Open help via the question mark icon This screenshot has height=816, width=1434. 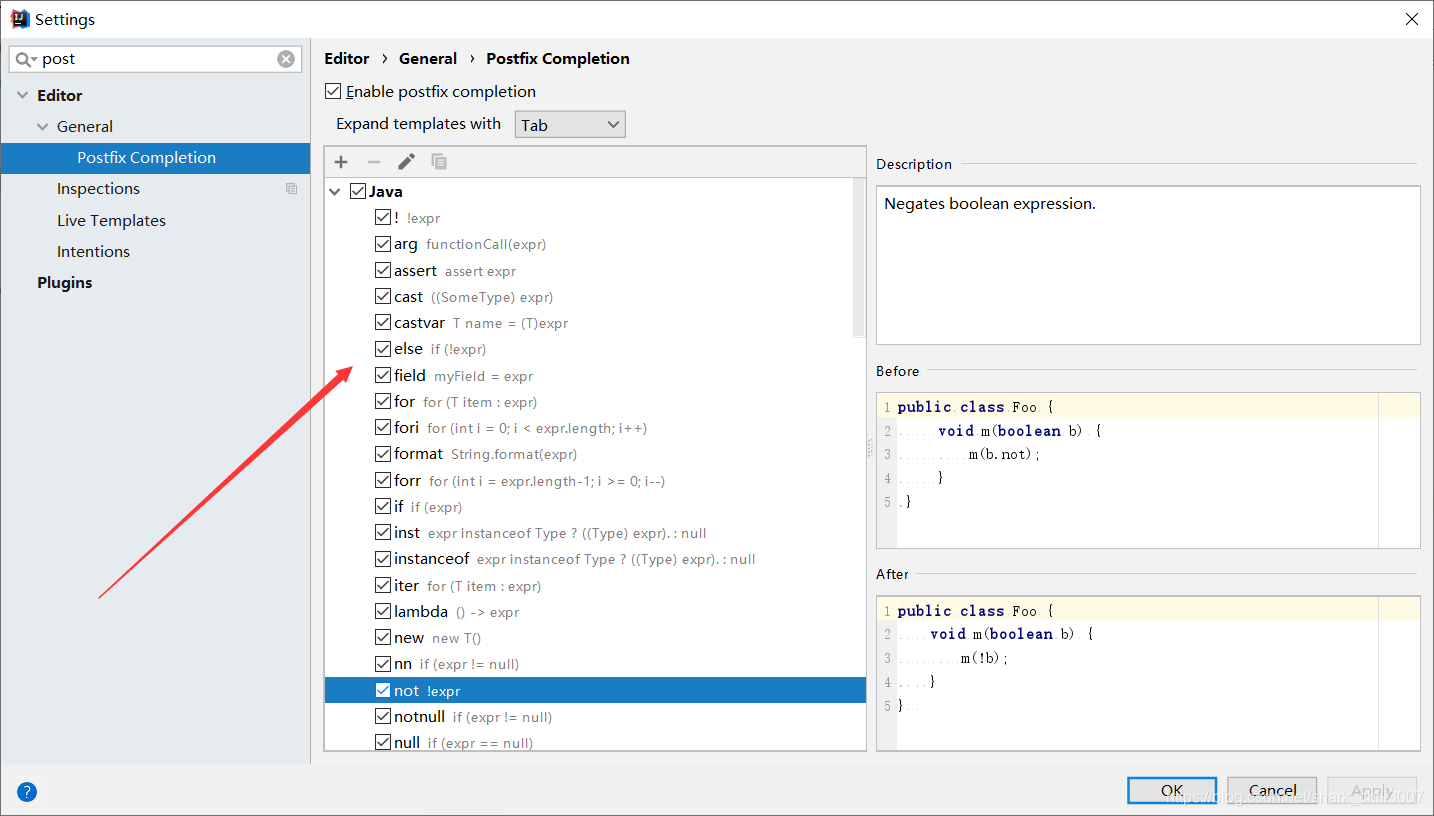[x=27, y=792]
